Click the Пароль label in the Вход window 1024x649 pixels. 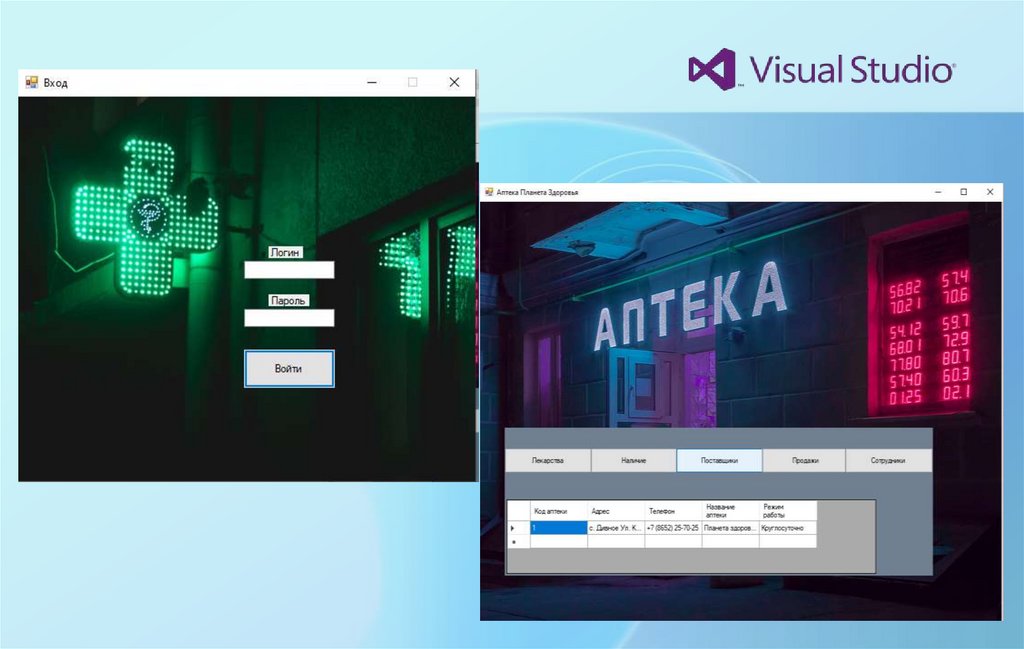(x=288, y=300)
